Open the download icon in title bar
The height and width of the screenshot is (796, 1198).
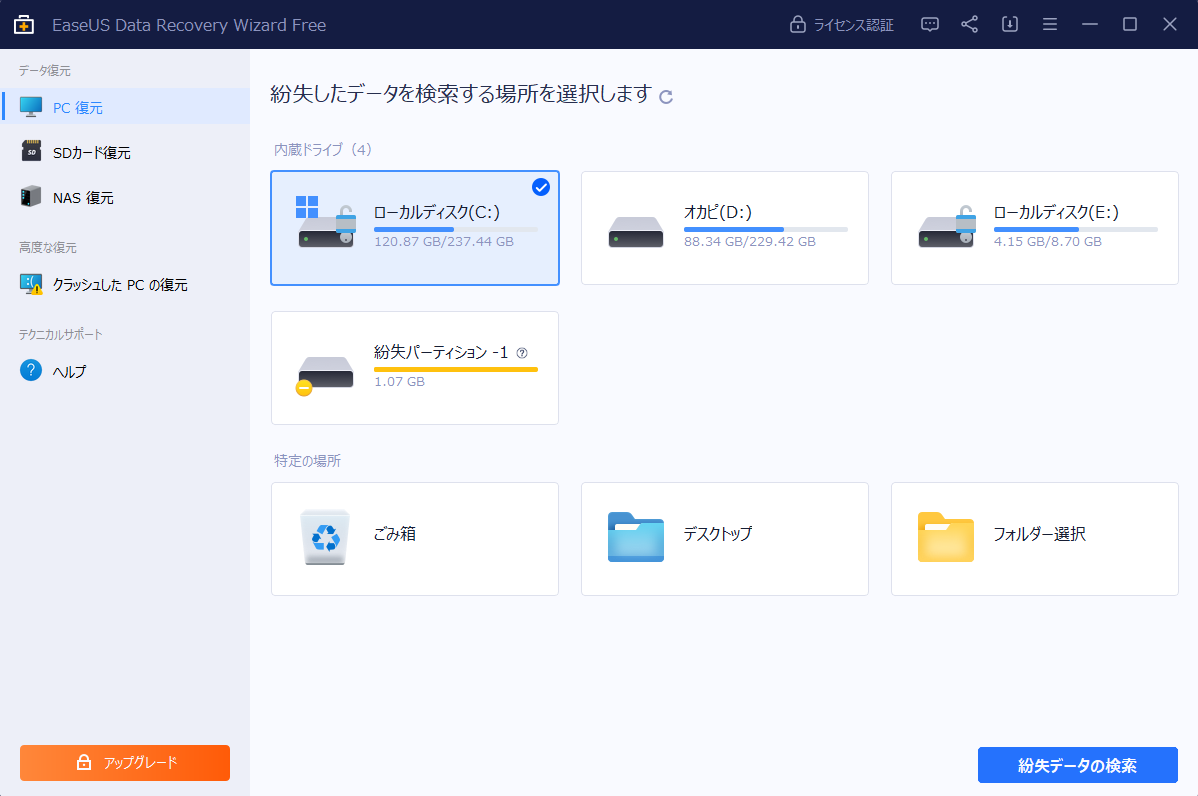pos(1009,23)
